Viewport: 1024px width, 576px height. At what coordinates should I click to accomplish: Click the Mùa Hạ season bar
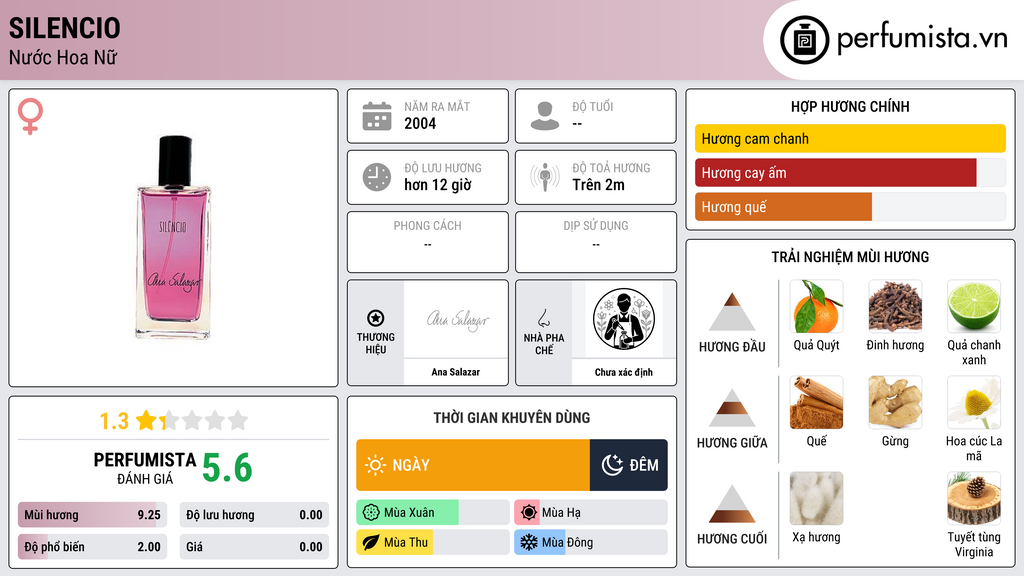point(590,513)
